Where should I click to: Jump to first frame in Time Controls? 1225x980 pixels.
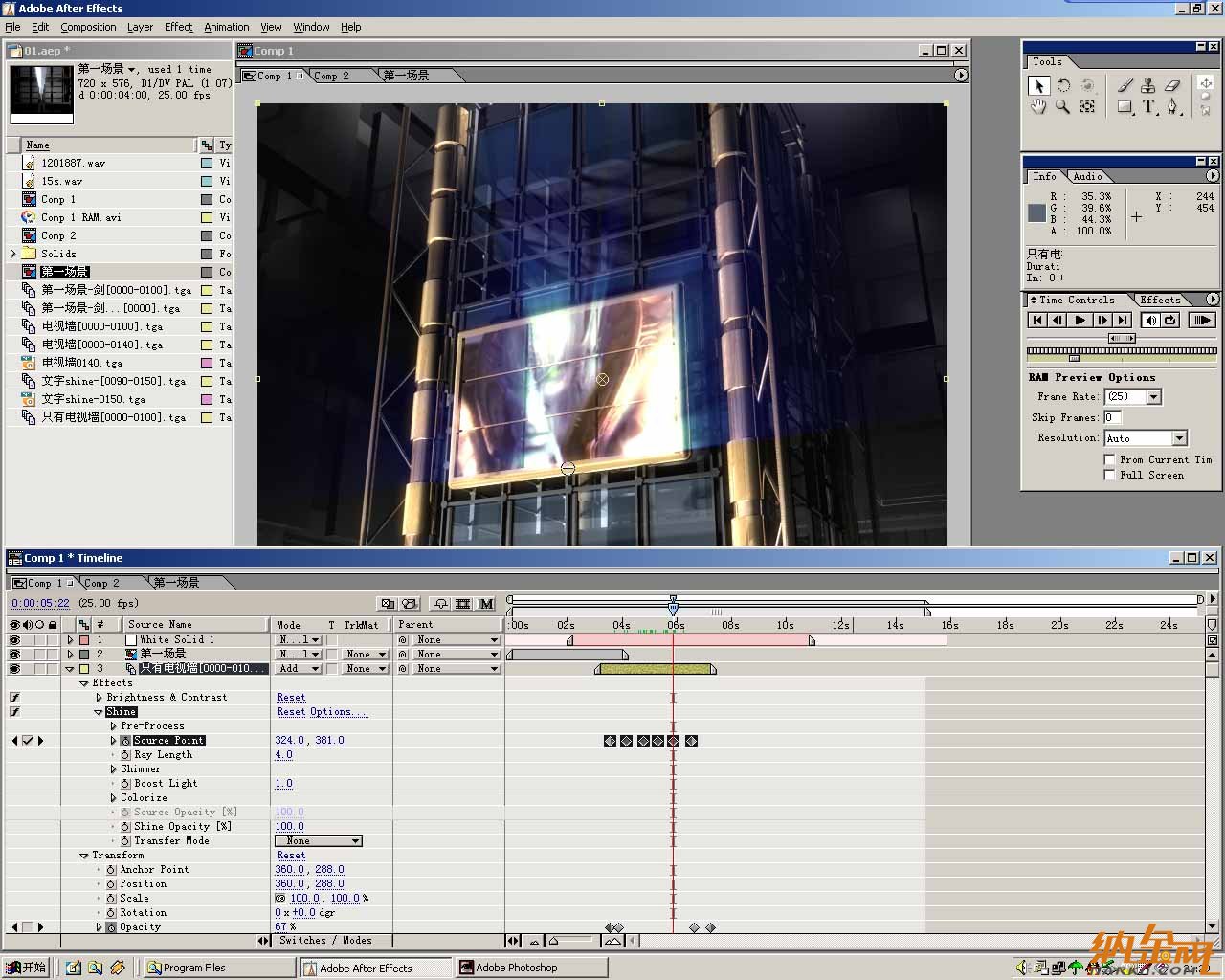click(x=1036, y=321)
